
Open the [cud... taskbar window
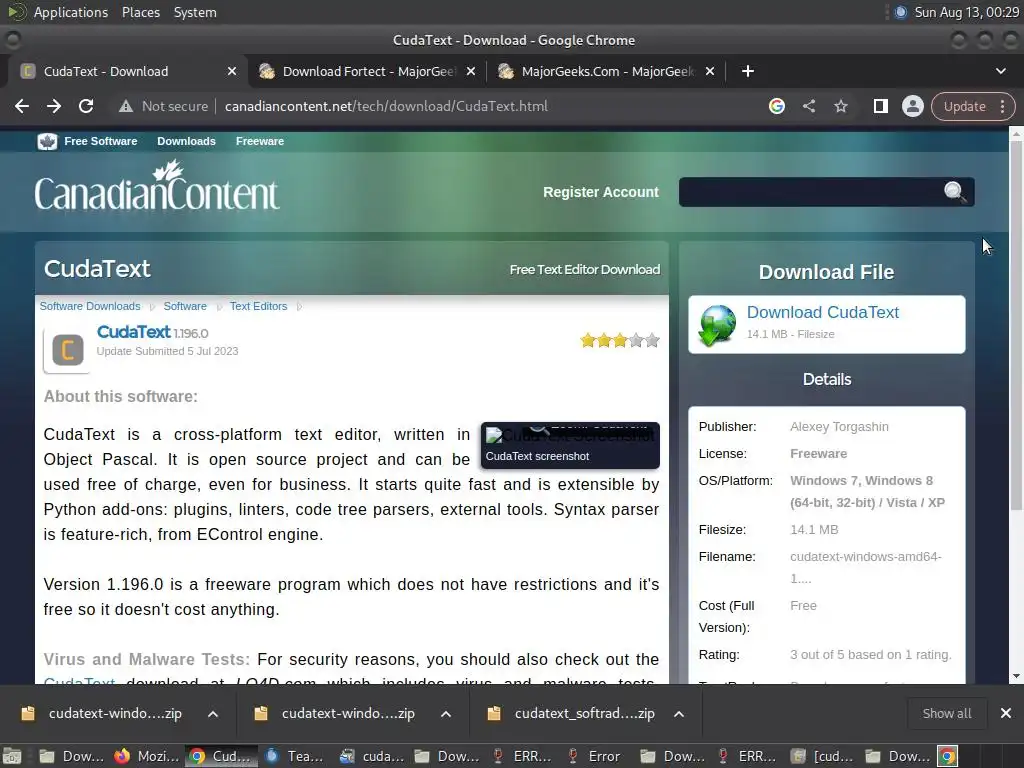(822, 756)
